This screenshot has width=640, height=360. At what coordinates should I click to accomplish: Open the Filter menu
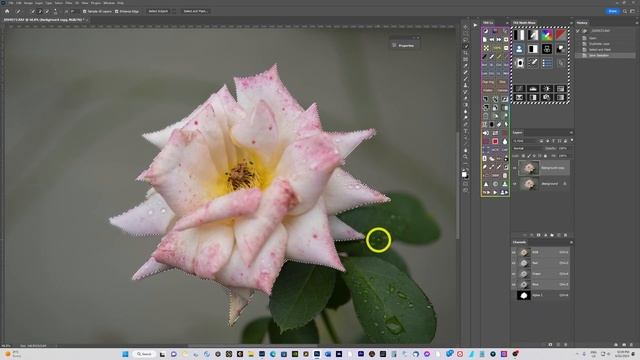[x=69, y=3]
